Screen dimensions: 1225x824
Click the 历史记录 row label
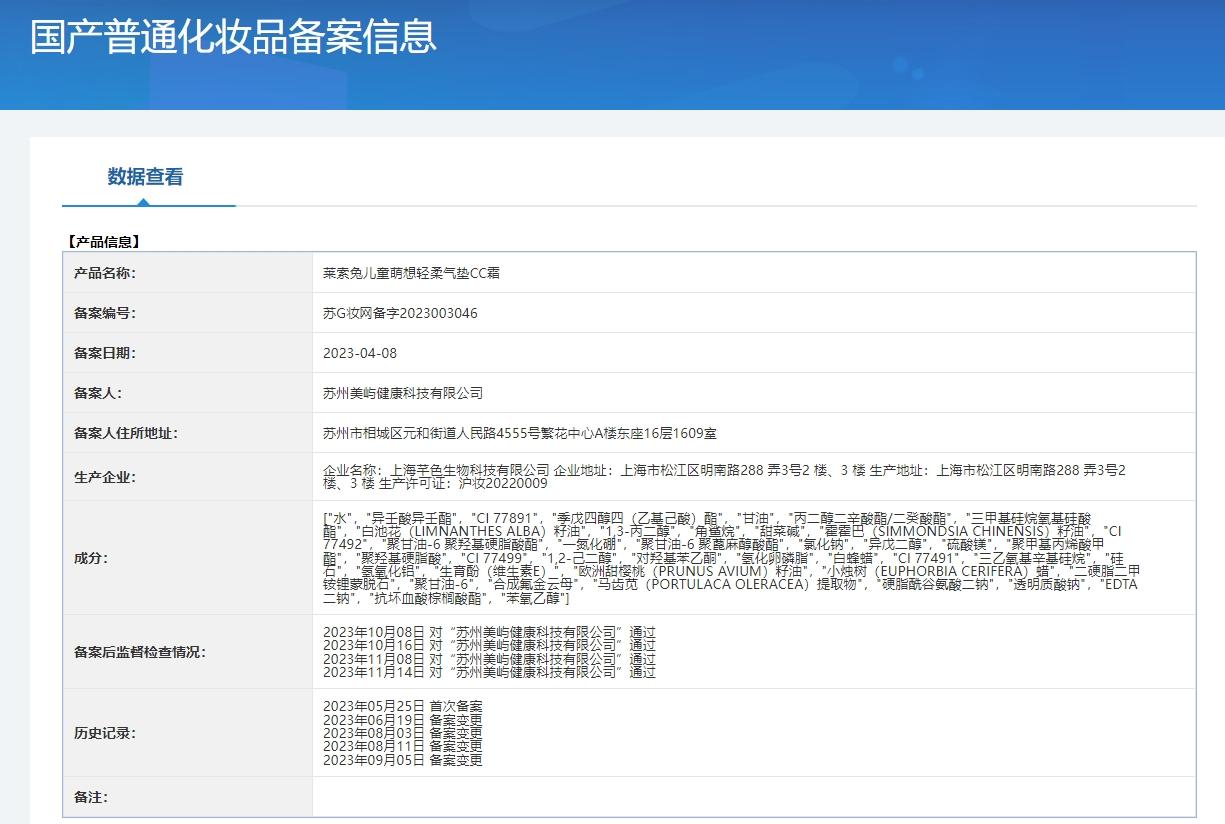pos(105,733)
